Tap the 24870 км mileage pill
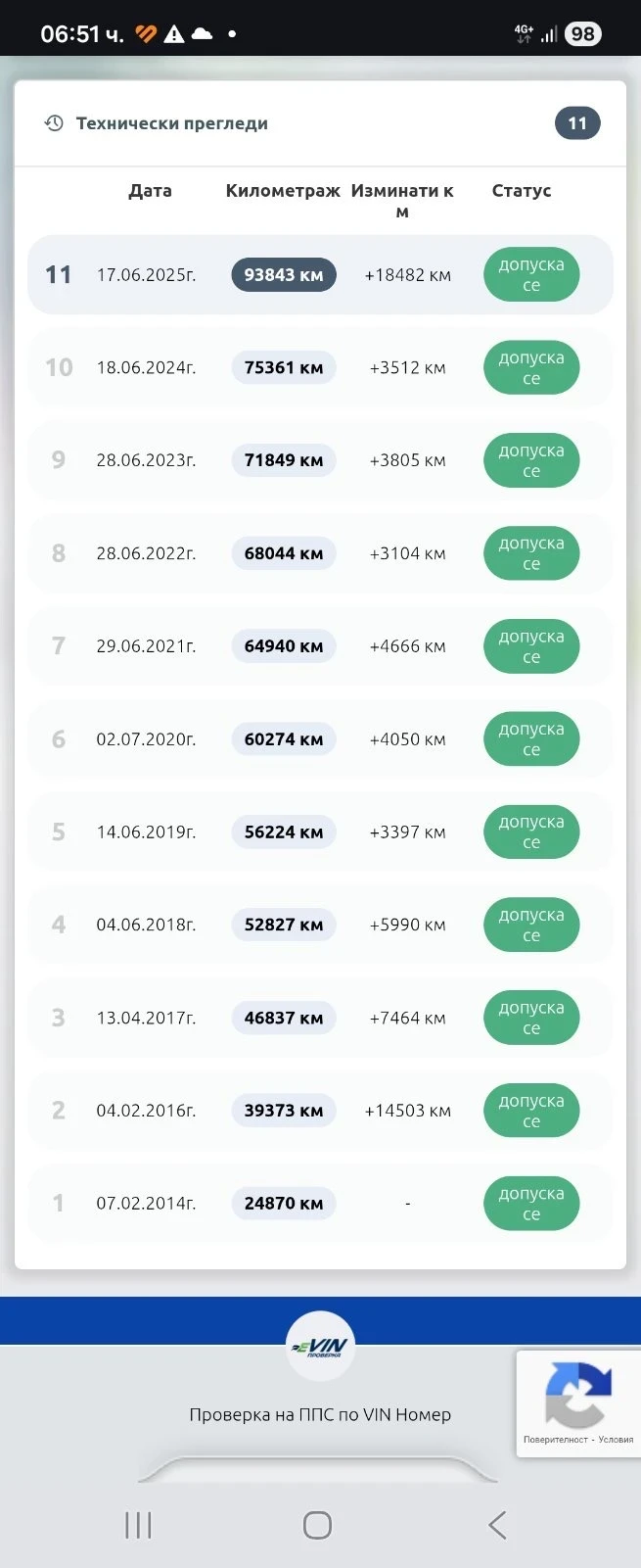The height and width of the screenshot is (1568, 641). pos(284,1204)
